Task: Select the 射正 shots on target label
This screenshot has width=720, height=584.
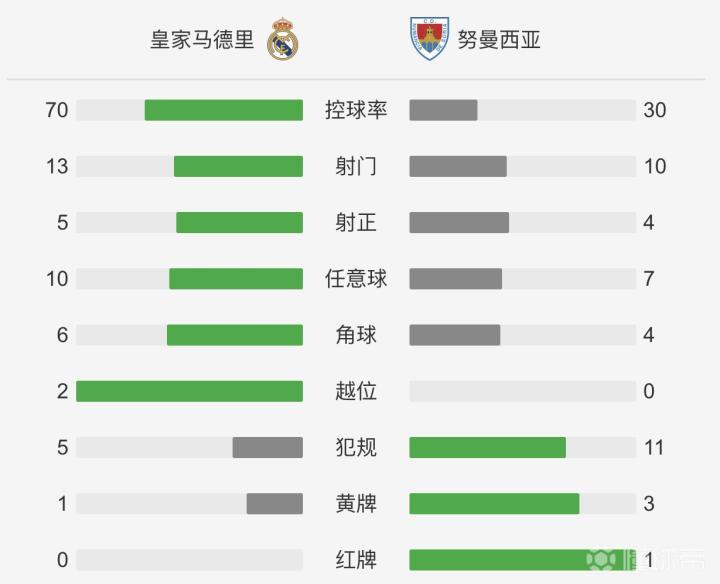Action: pos(356,223)
